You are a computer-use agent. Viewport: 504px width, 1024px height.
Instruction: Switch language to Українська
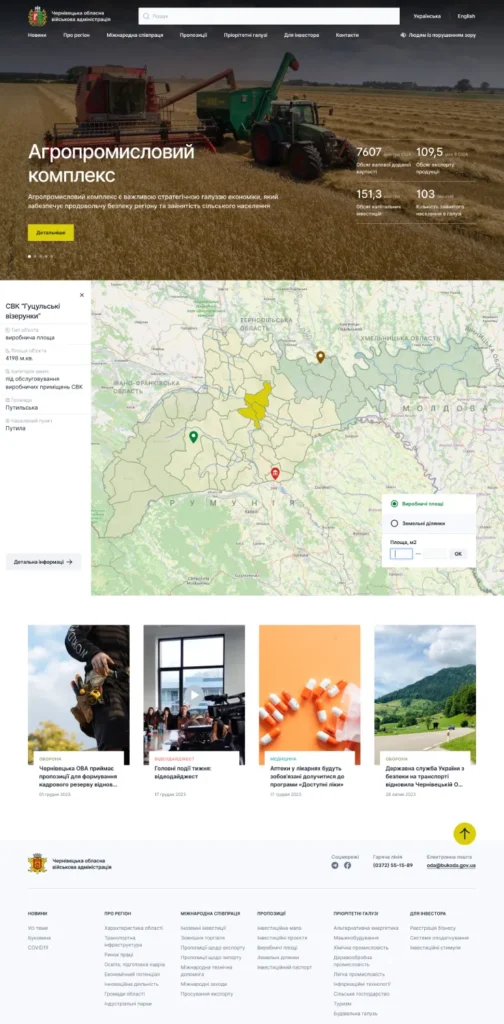pos(427,16)
